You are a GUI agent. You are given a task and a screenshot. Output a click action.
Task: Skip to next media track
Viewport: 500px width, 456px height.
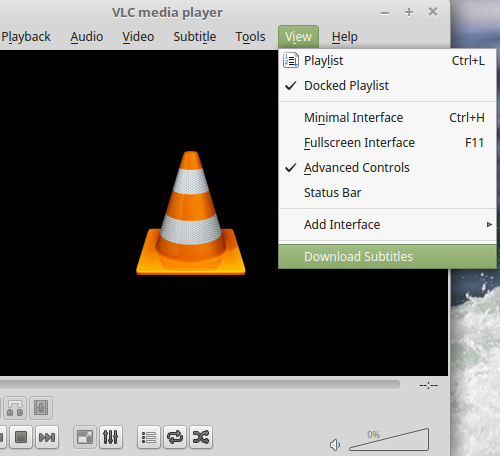pos(47,437)
